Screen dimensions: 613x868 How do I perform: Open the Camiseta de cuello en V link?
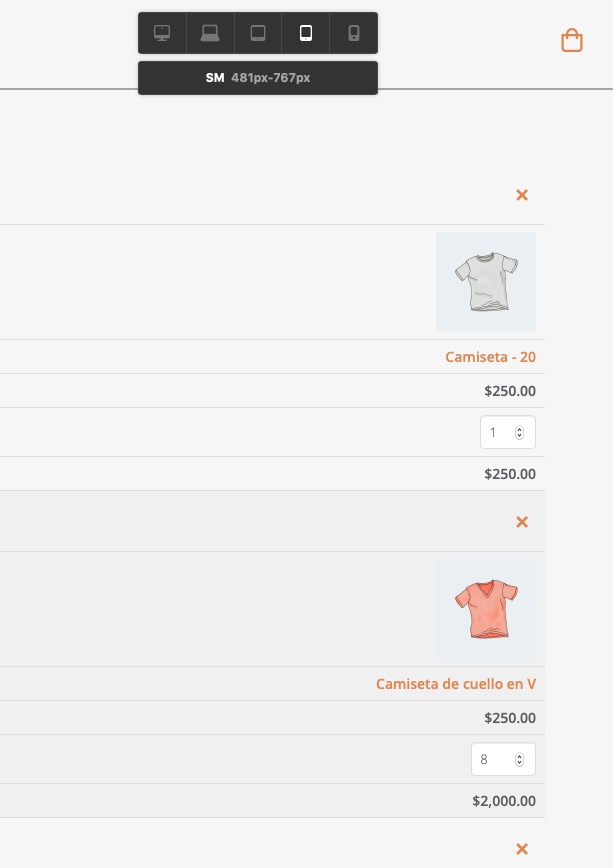pyautogui.click(x=456, y=684)
